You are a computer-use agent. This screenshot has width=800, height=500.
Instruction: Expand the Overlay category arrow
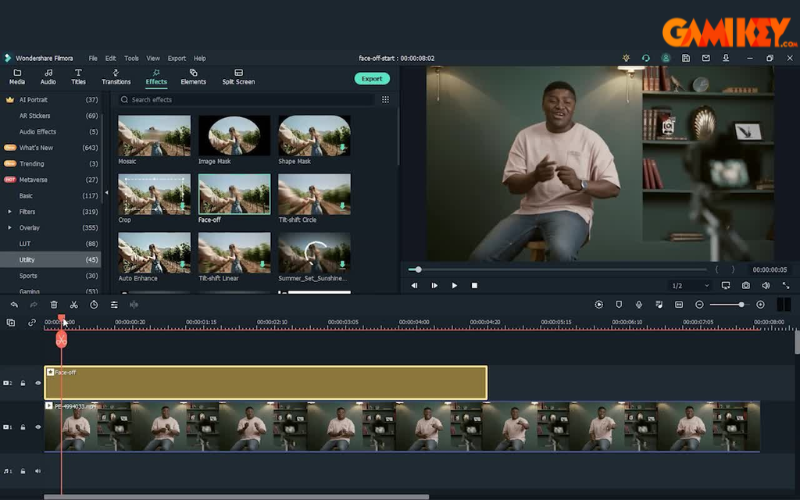coord(9,228)
